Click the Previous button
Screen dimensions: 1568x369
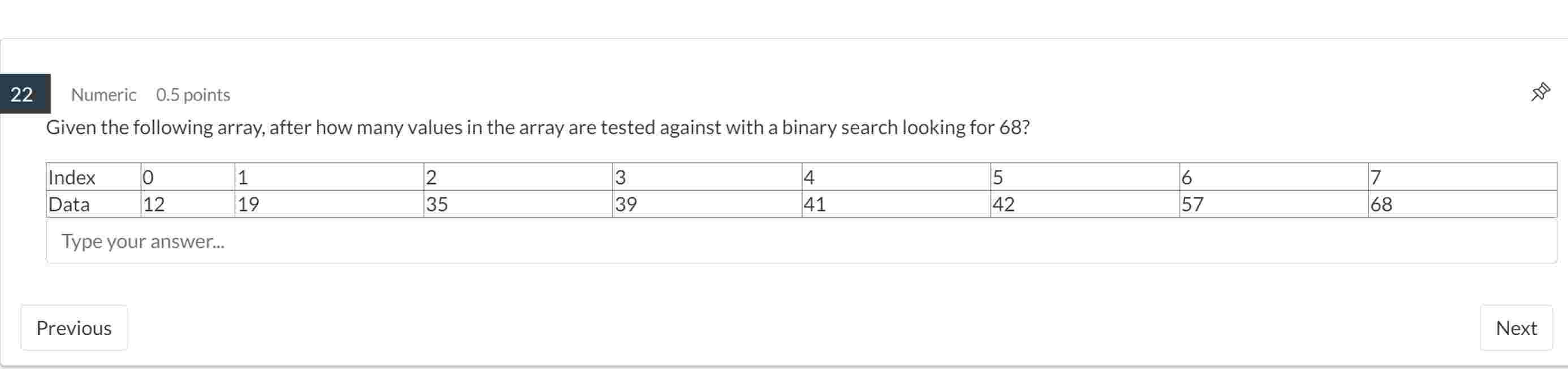point(73,328)
